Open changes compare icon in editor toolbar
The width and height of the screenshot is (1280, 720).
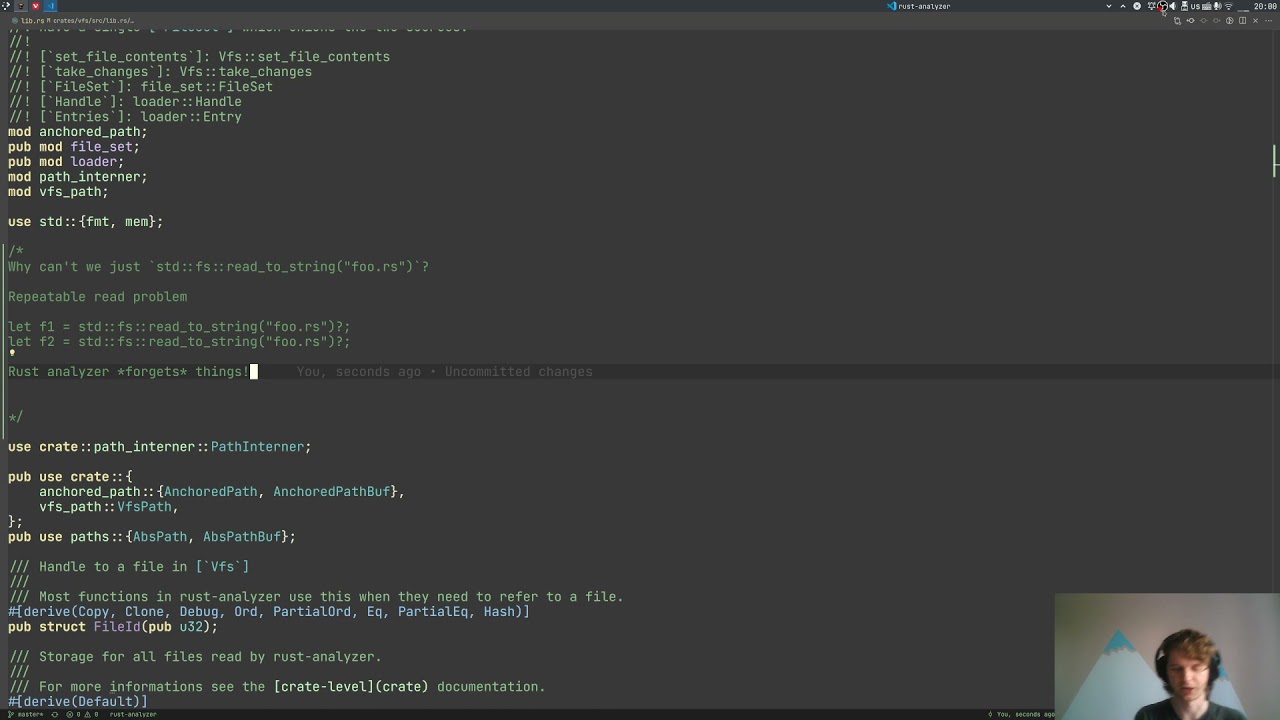pyautogui.click(x=1177, y=21)
